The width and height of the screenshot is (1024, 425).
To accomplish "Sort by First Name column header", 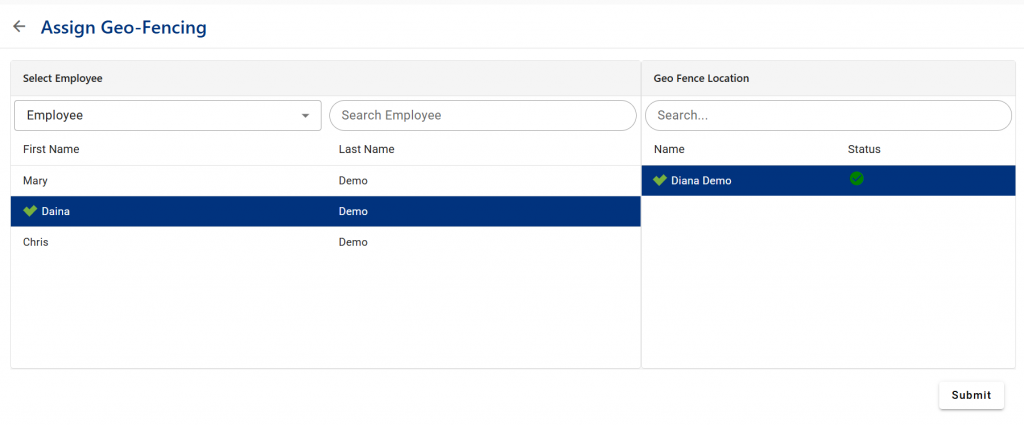I will tap(51, 150).
